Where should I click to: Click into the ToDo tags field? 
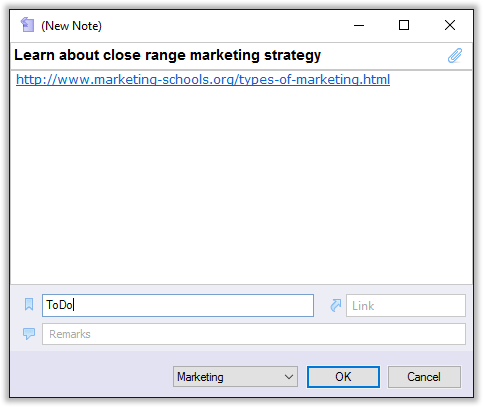point(178,305)
